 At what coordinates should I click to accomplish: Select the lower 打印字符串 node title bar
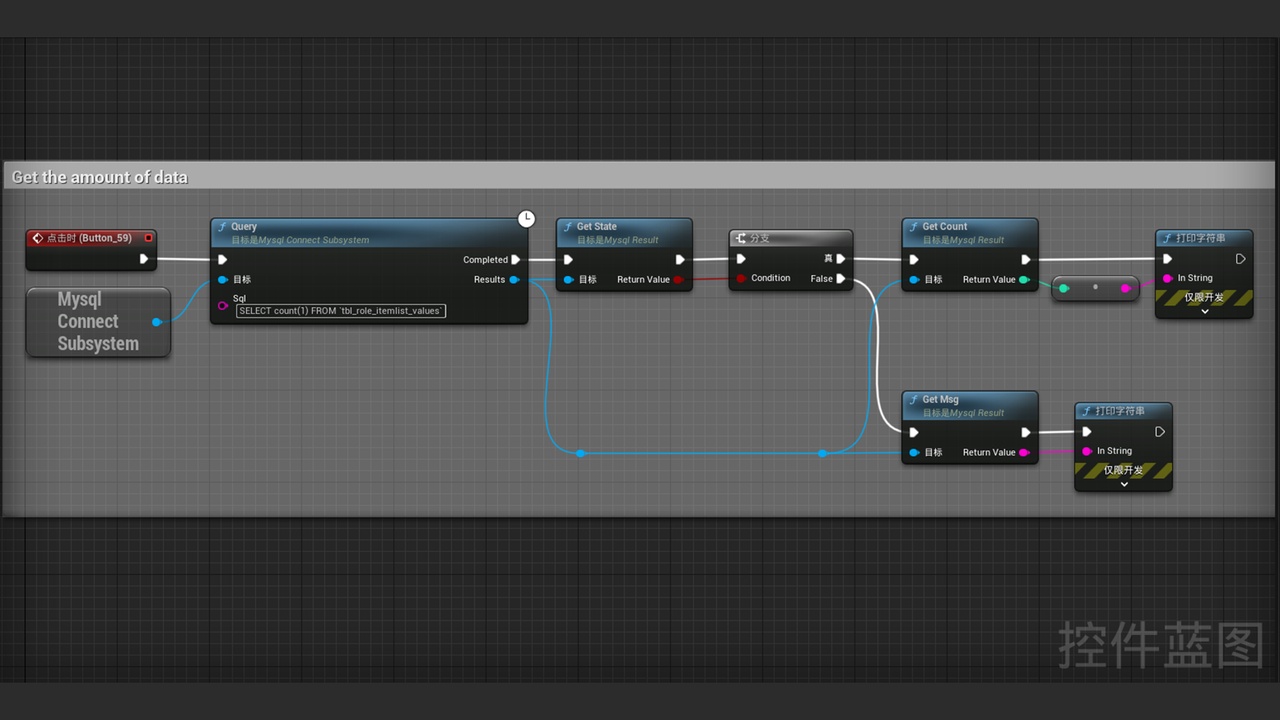pos(1124,411)
